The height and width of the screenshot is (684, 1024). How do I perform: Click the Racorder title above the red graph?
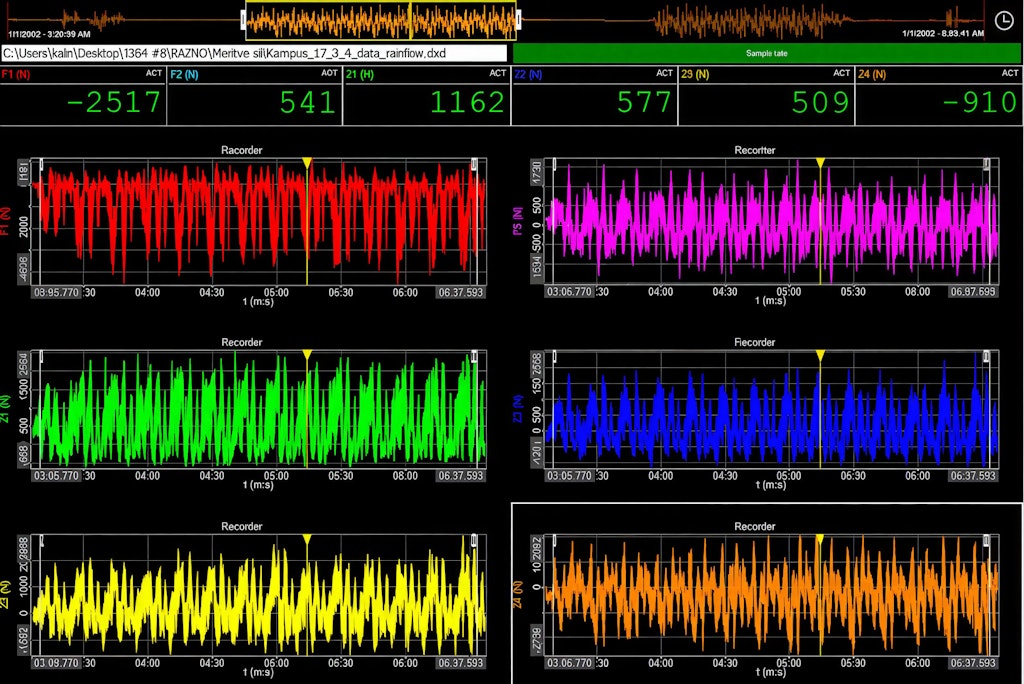[x=242, y=150]
